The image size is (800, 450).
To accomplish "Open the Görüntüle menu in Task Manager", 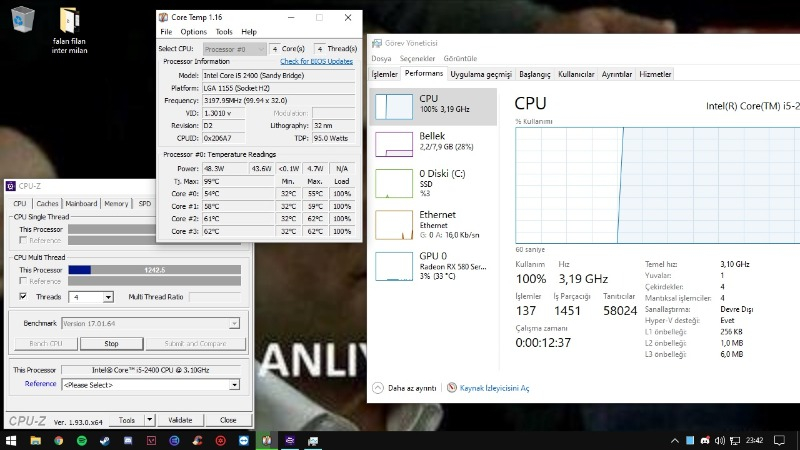I will pyautogui.click(x=460, y=59).
